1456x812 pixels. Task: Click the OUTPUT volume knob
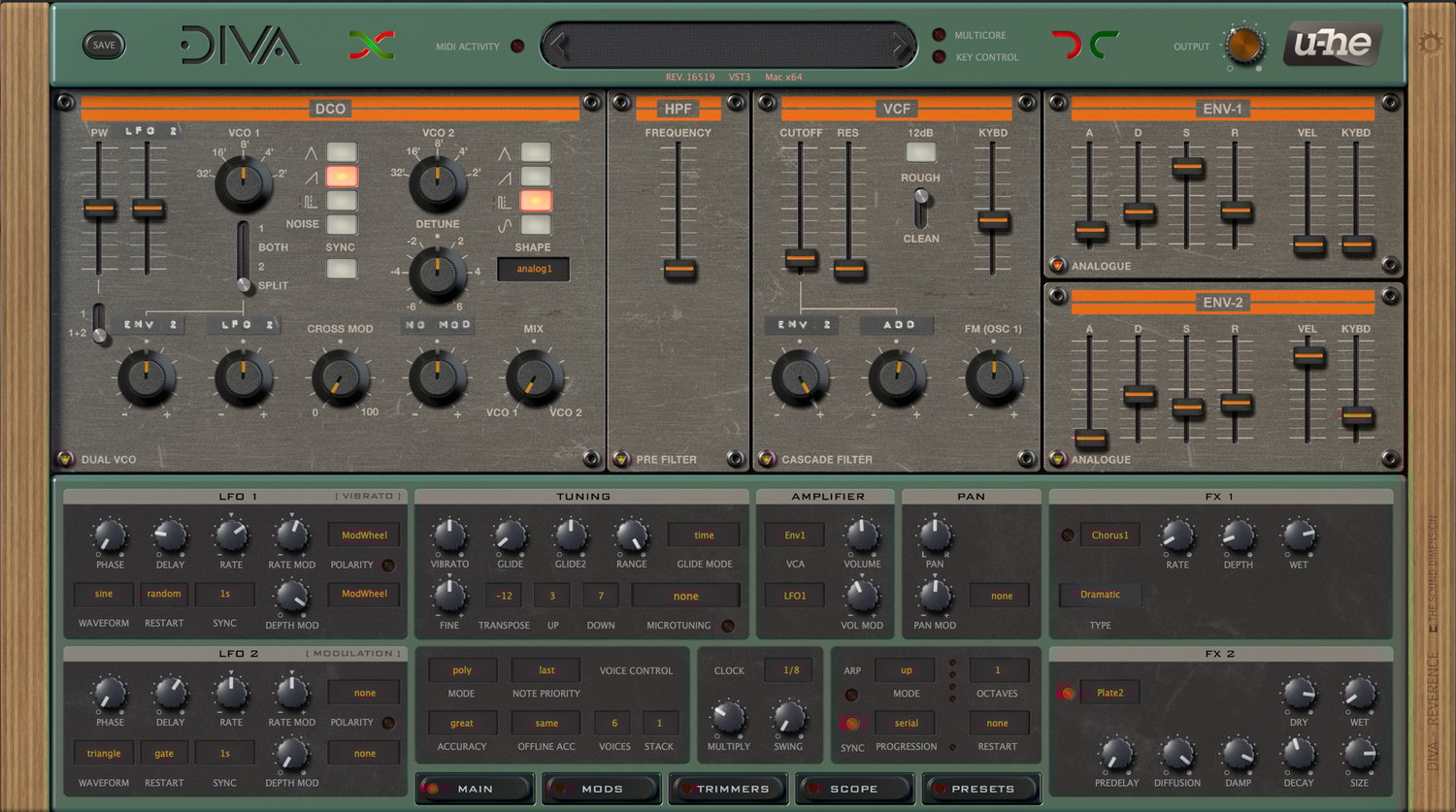(1243, 45)
